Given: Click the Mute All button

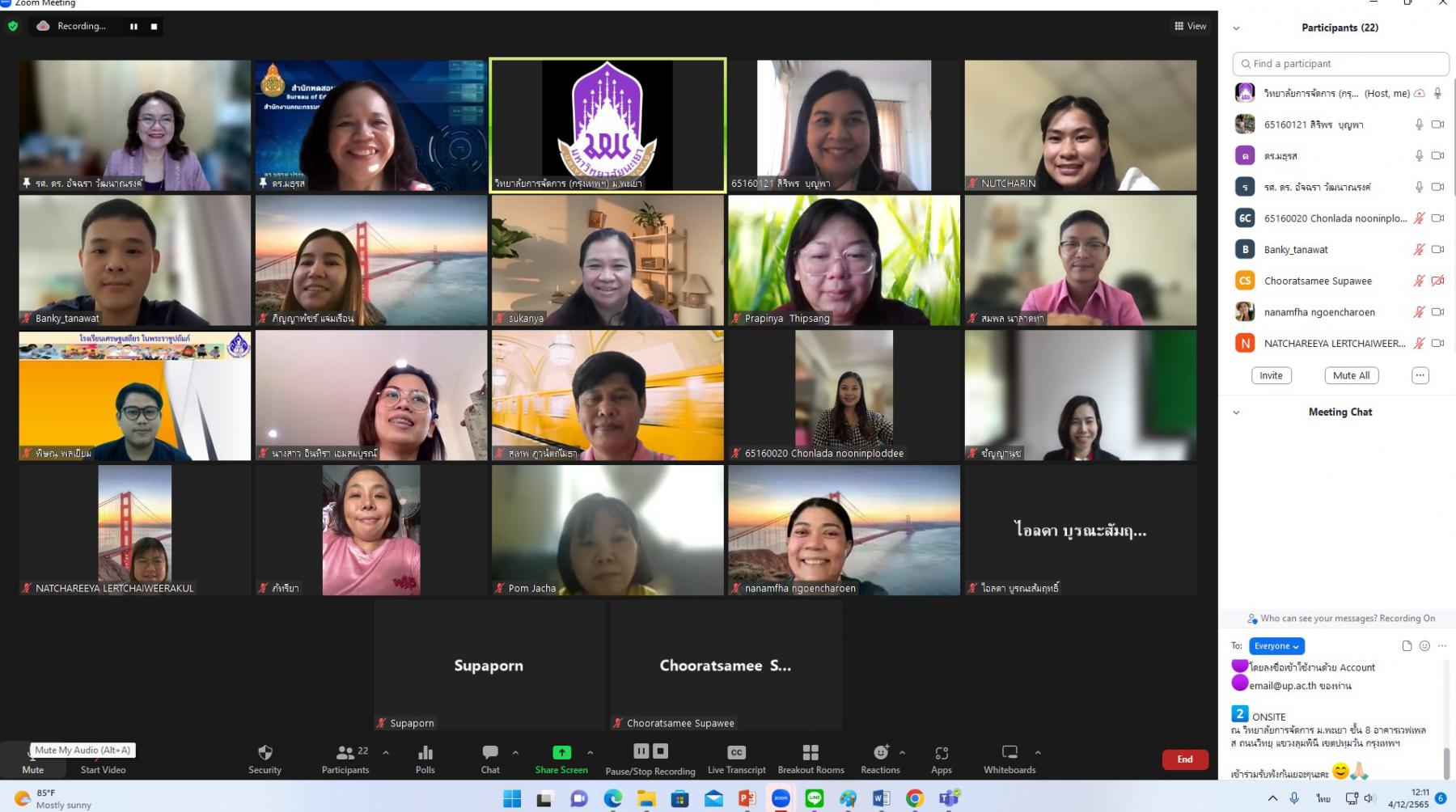Looking at the screenshot, I should [x=1352, y=375].
